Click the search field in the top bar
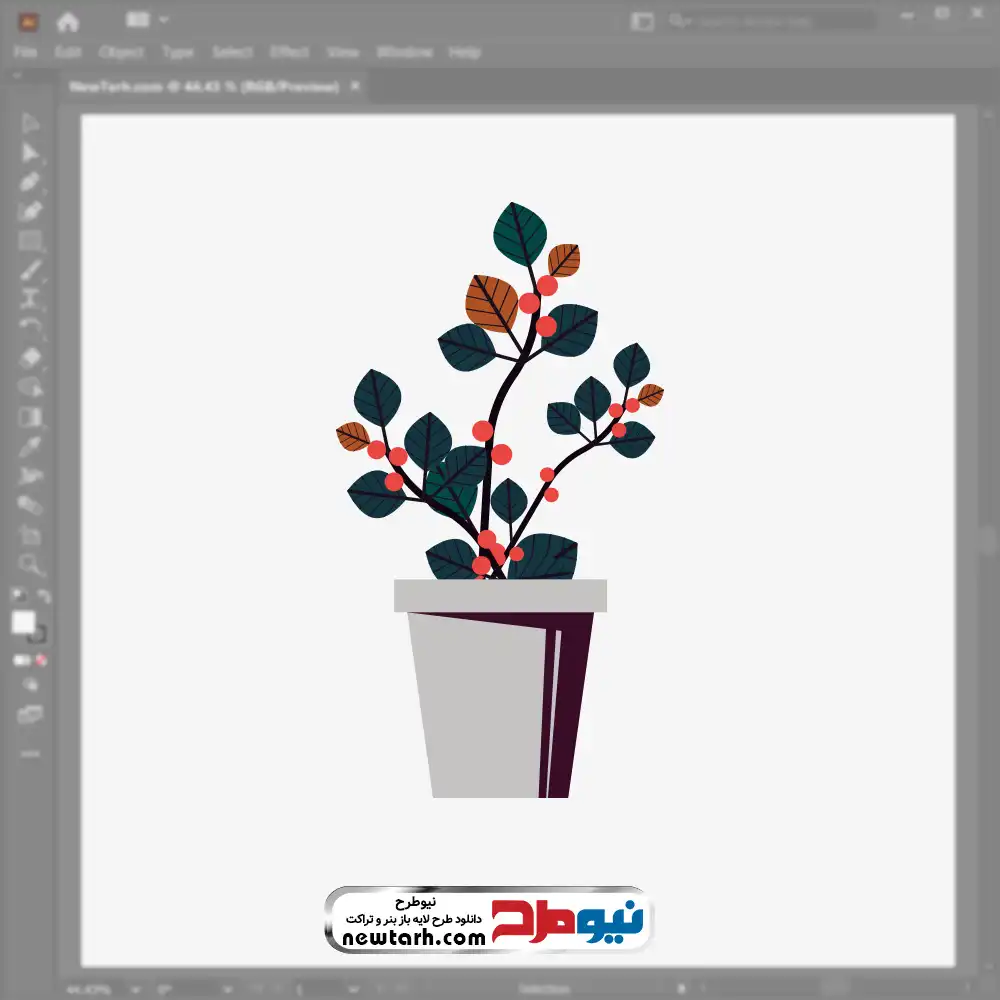 (770, 20)
